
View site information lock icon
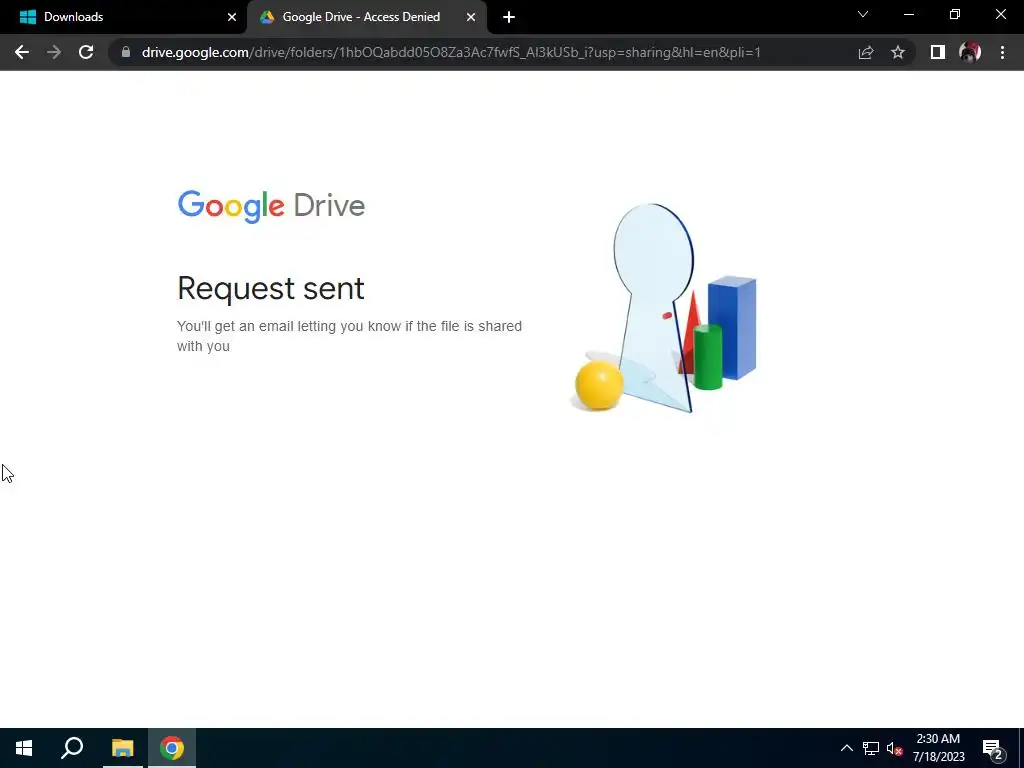coord(126,52)
